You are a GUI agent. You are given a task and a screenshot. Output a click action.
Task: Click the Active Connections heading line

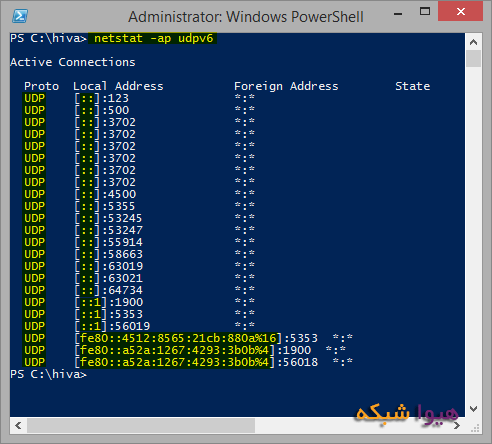tap(73, 62)
